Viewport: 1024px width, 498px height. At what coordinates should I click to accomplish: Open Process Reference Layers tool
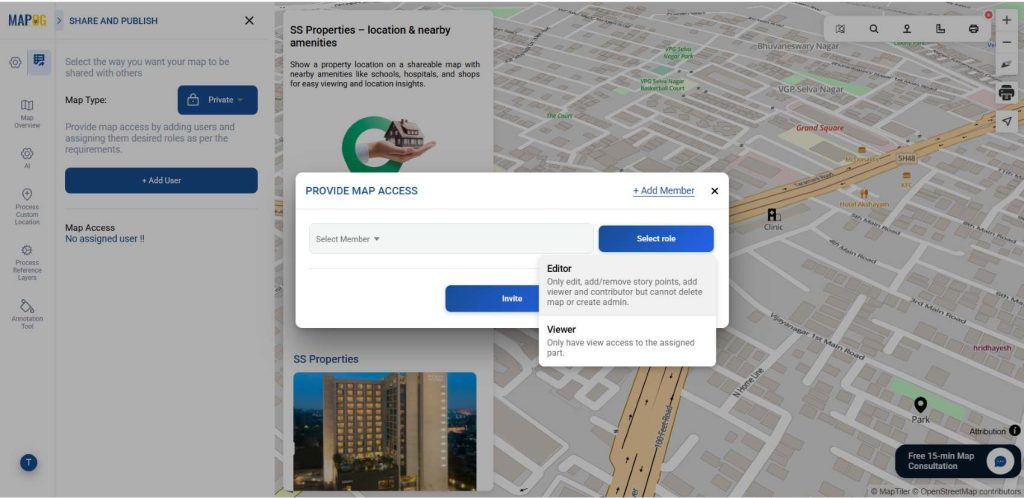[x=27, y=262]
